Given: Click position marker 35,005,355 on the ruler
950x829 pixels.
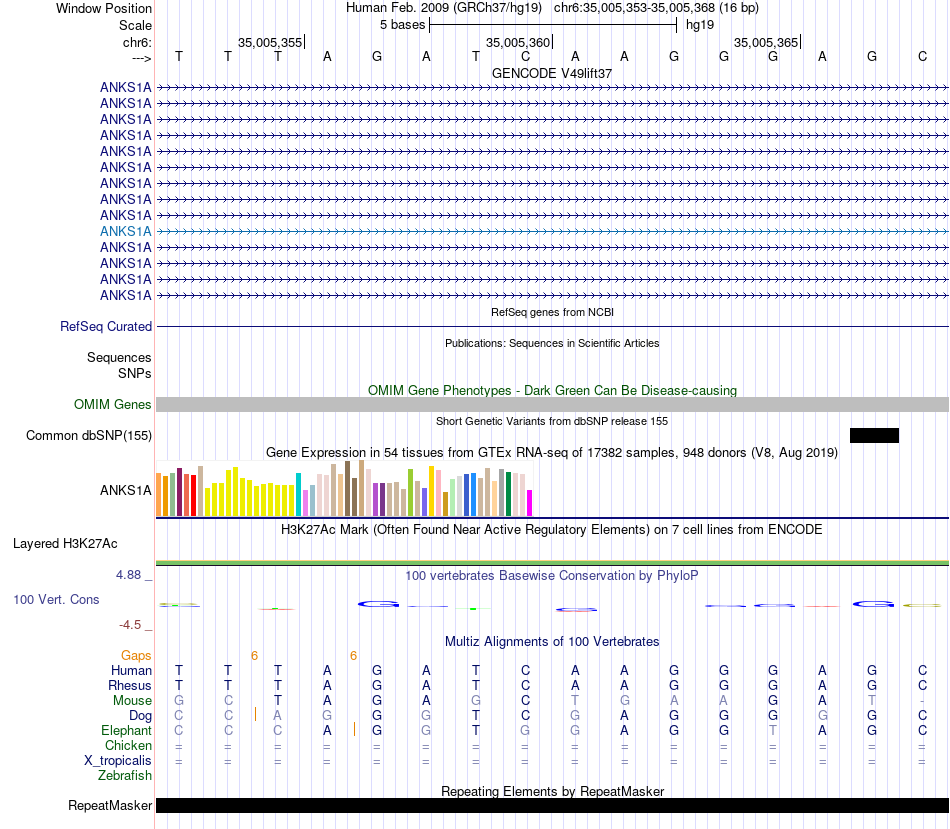Looking at the screenshot, I should pos(270,42).
